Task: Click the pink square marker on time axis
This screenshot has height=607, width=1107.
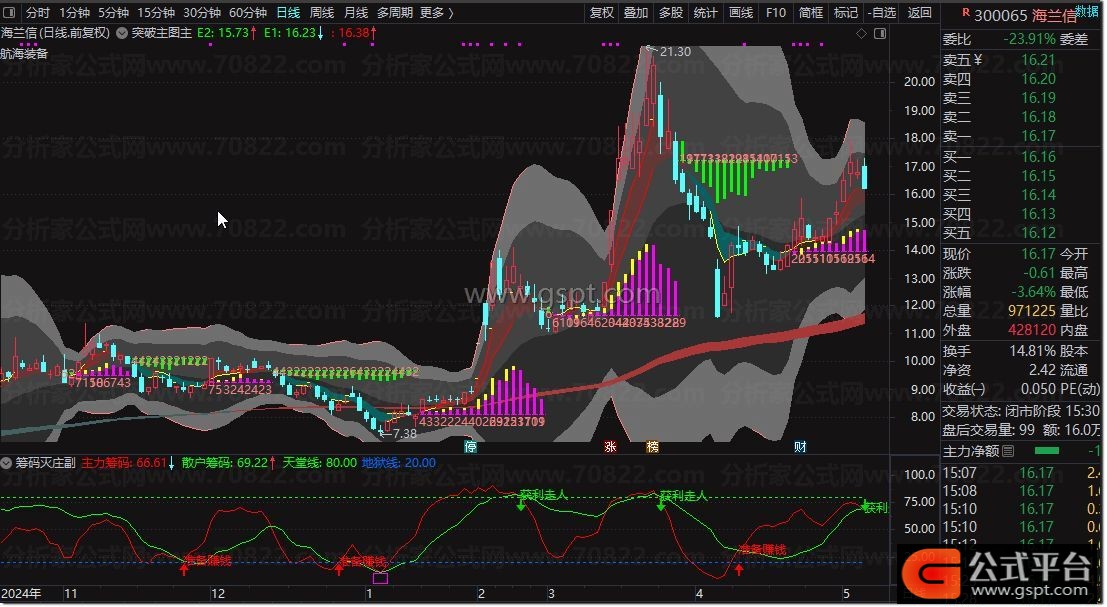Action: [380, 578]
